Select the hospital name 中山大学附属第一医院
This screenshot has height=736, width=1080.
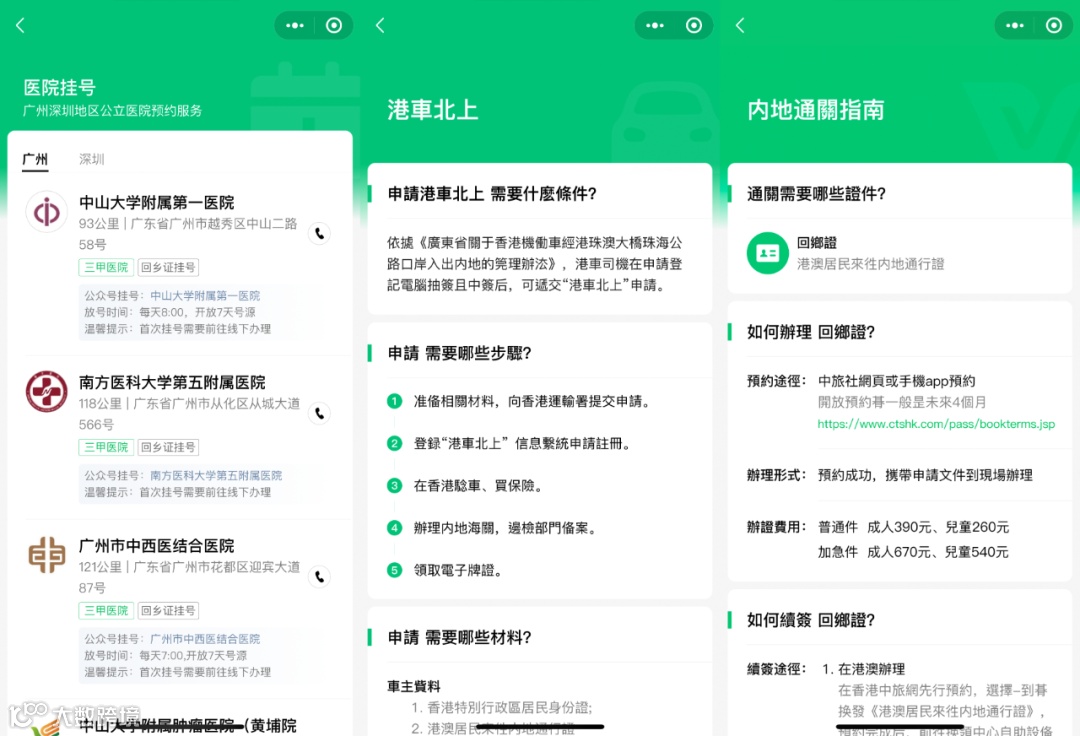pos(156,202)
